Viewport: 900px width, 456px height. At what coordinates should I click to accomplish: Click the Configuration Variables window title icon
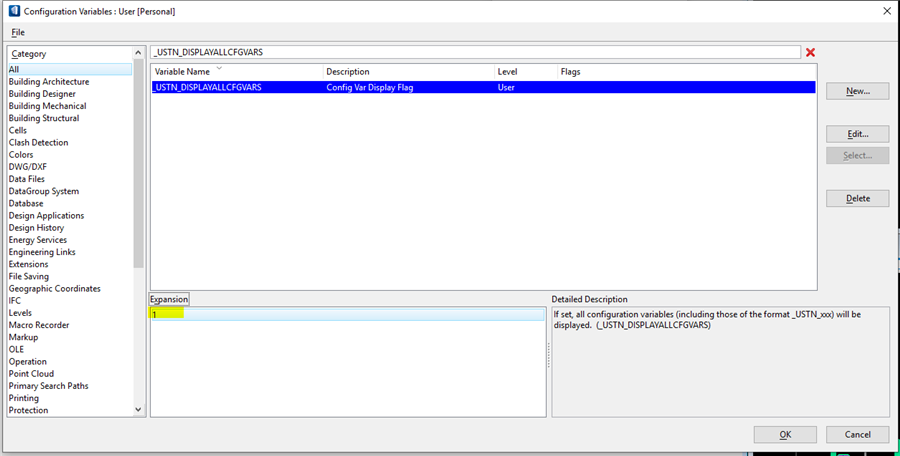(x=14, y=10)
